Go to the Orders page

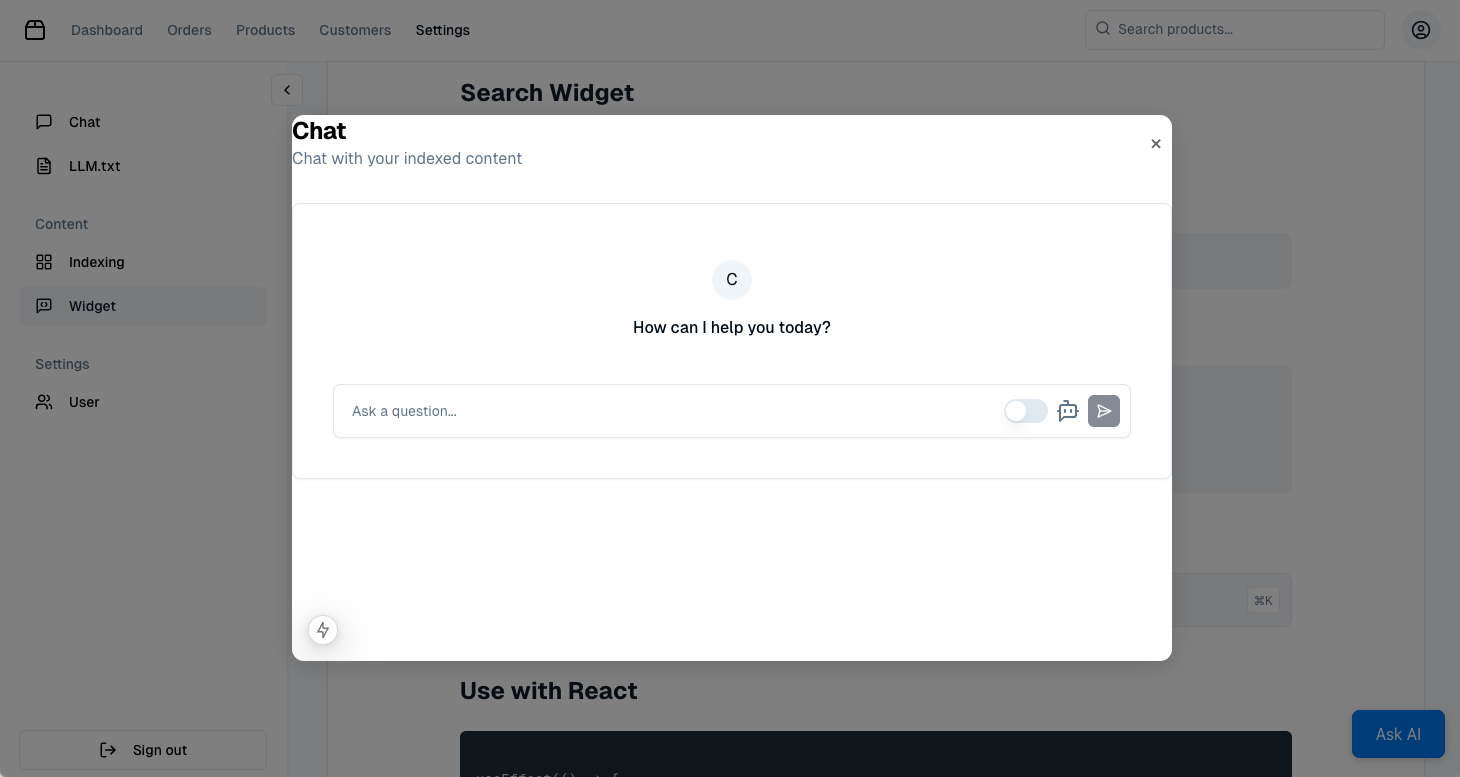tap(189, 30)
